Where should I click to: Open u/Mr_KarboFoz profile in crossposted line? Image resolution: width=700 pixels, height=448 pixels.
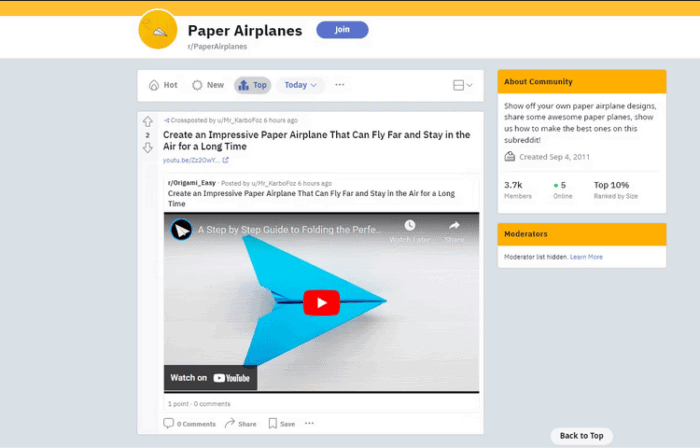[x=239, y=120]
